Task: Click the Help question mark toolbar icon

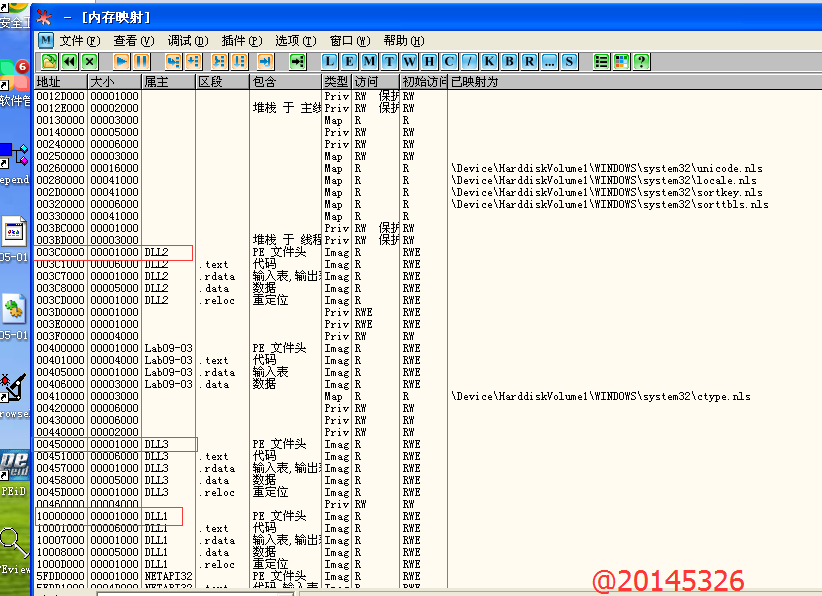Action: (641, 62)
